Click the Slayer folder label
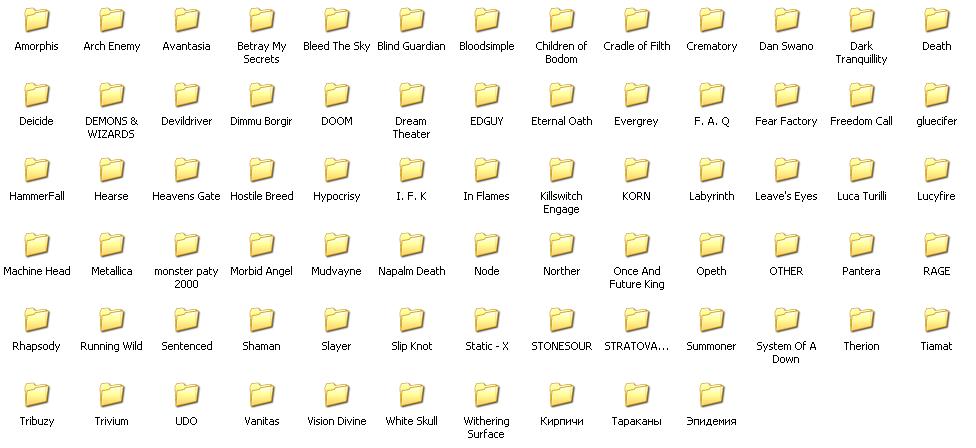This screenshot has height=448, width=976. pyautogui.click(x=336, y=346)
